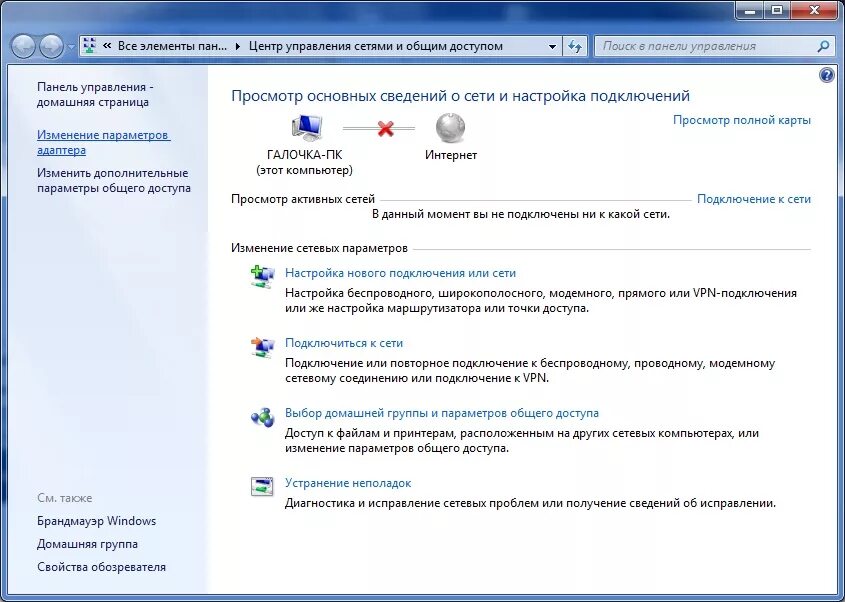The width and height of the screenshot is (845, 602).
Task: Click 'В данный момент вы не подключены' message
Action: tap(521, 214)
